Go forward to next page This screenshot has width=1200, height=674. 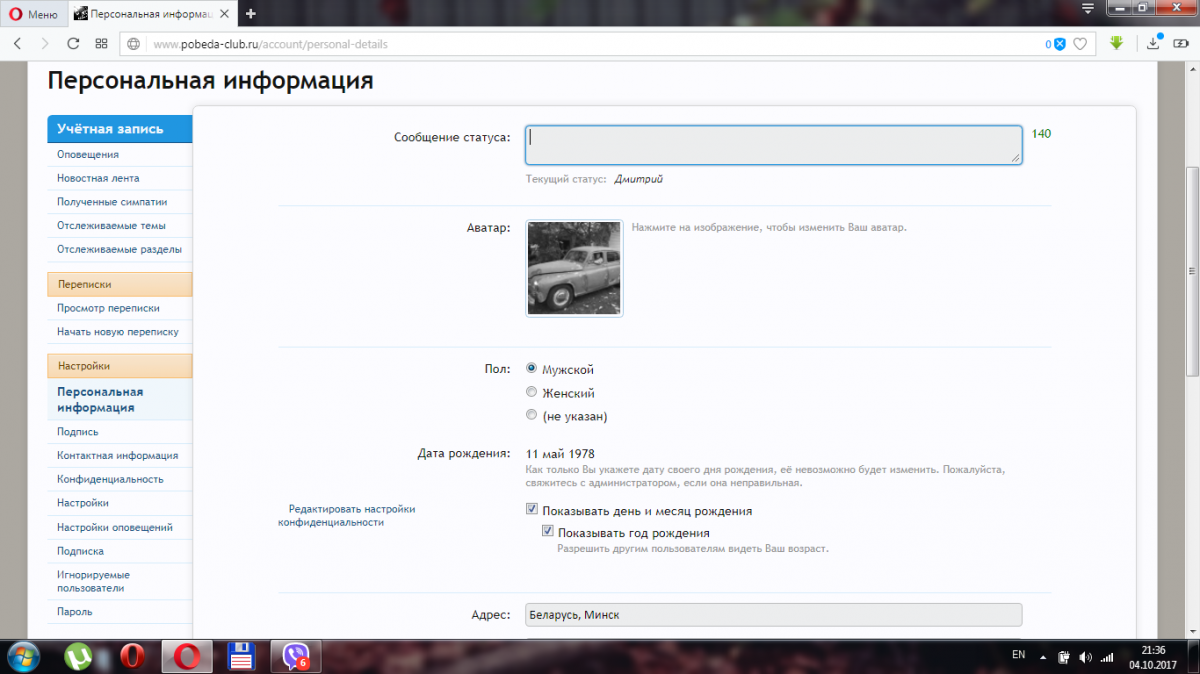(x=45, y=44)
